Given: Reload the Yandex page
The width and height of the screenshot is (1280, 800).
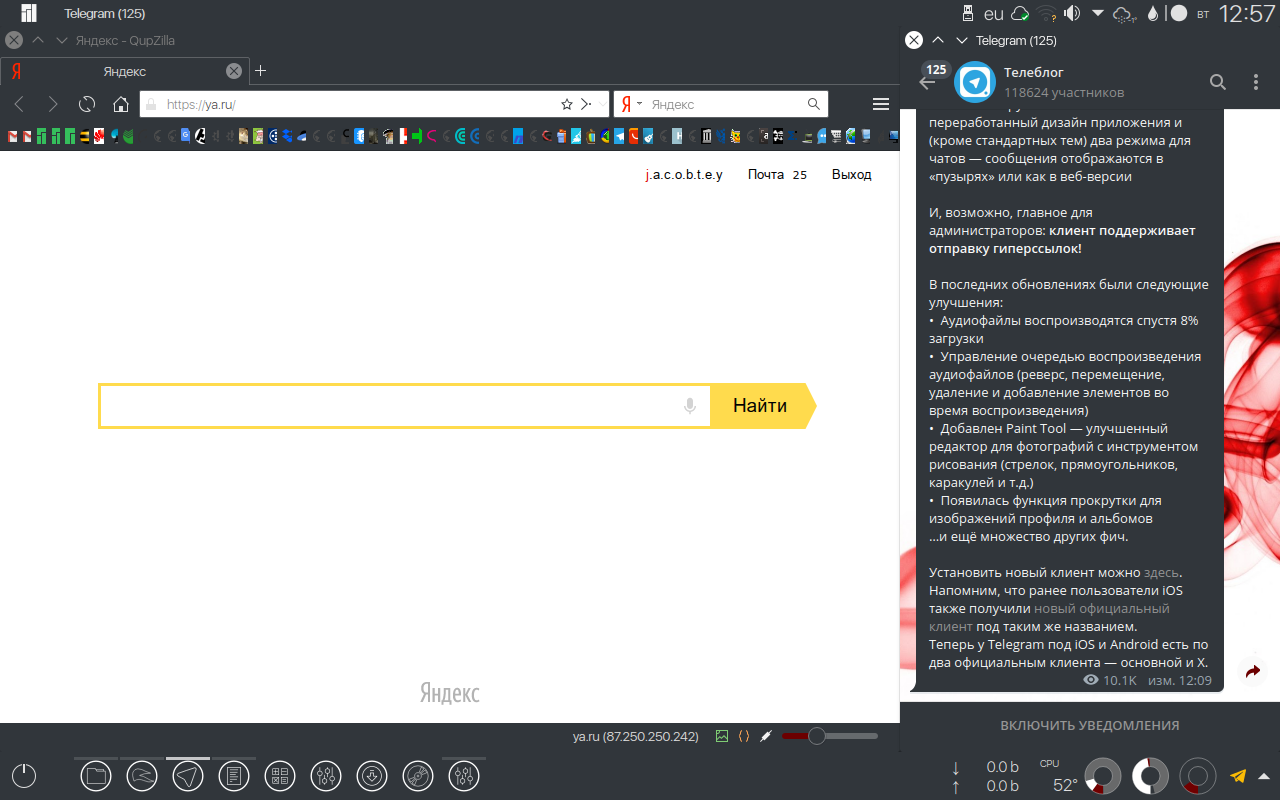Looking at the screenshot, I should tap(87, 104).
